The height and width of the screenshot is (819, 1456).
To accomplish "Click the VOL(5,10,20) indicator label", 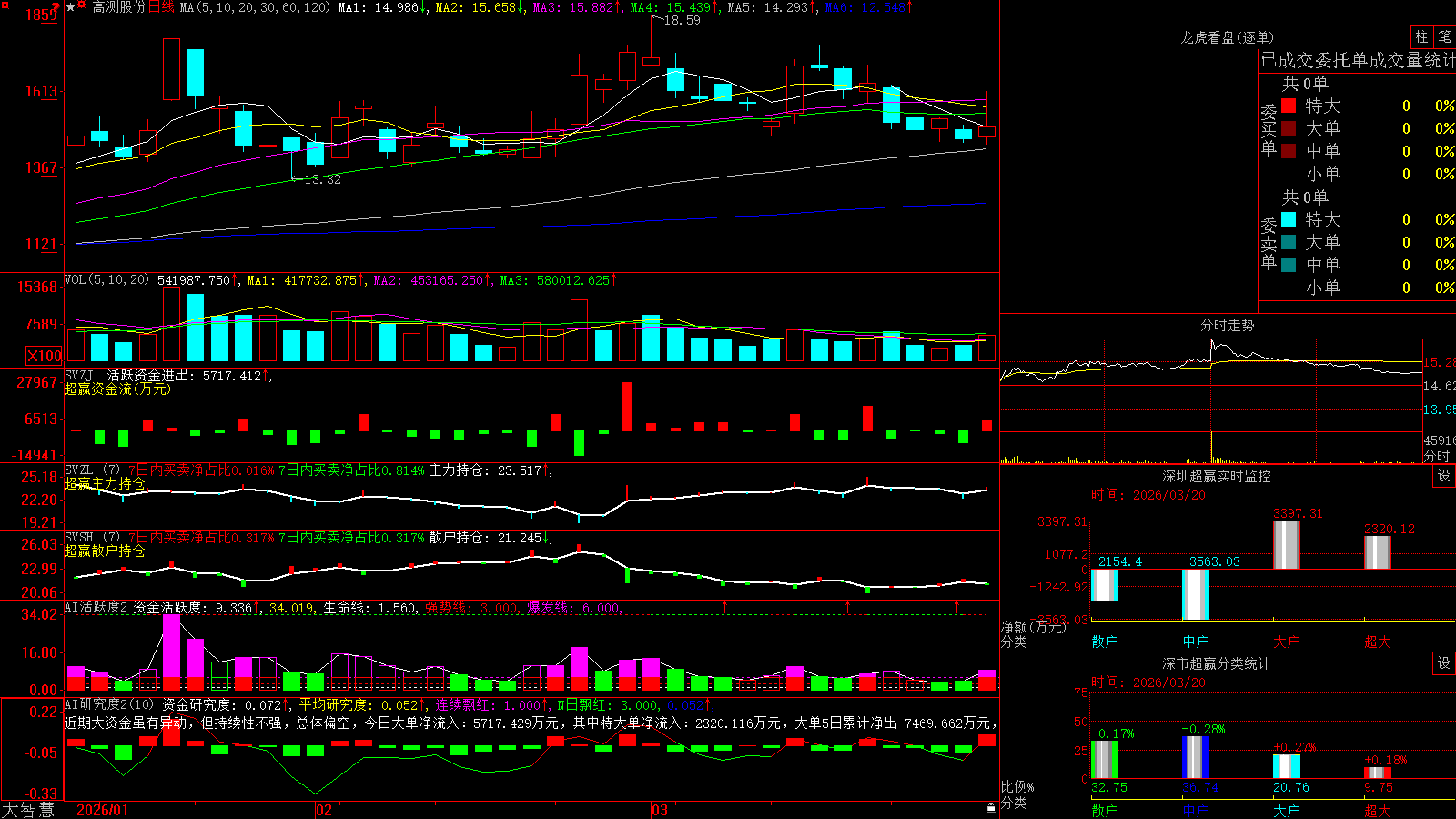I will 106,280.
